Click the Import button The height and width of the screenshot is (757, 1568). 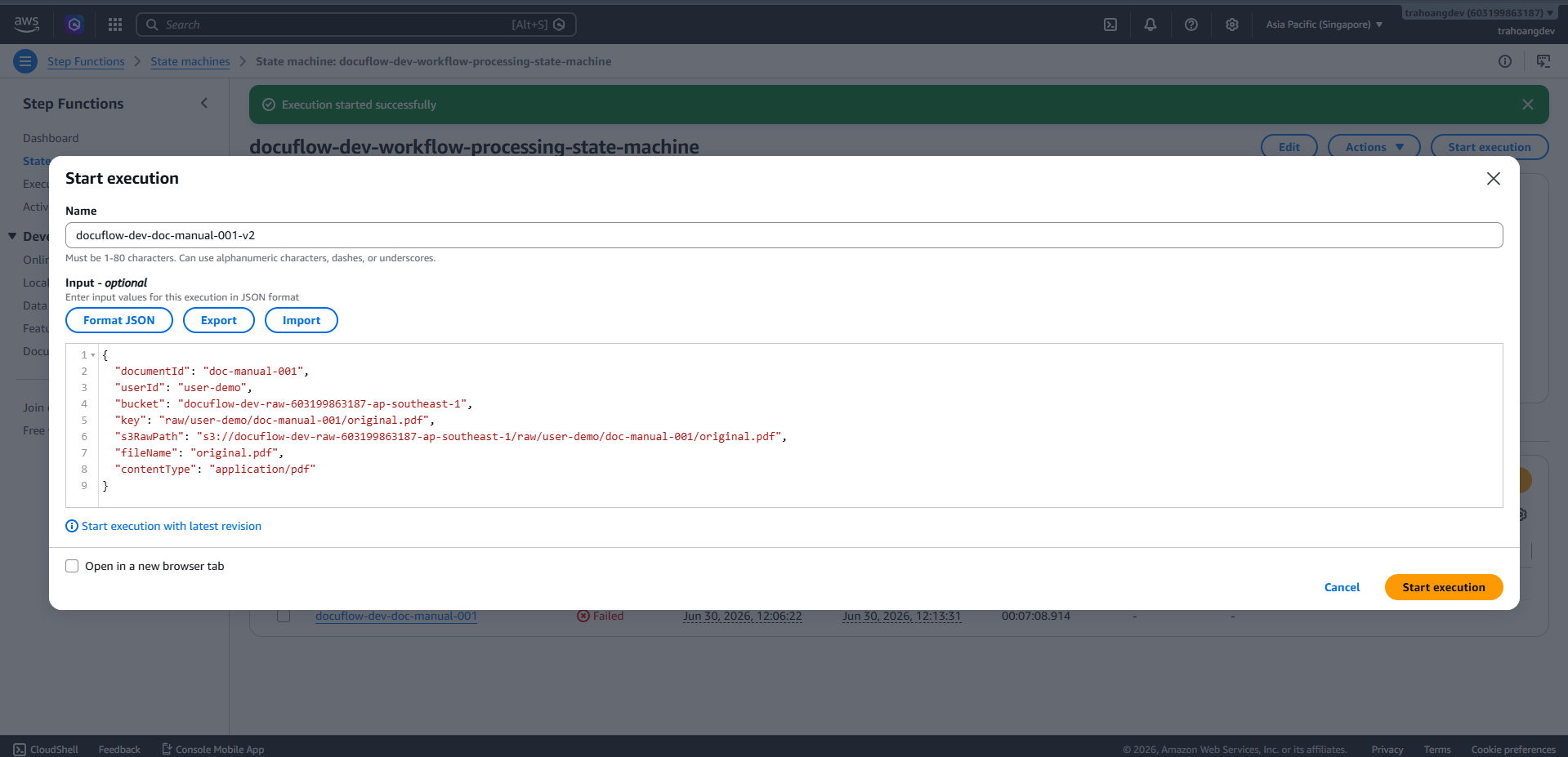[x=302, y=320]
